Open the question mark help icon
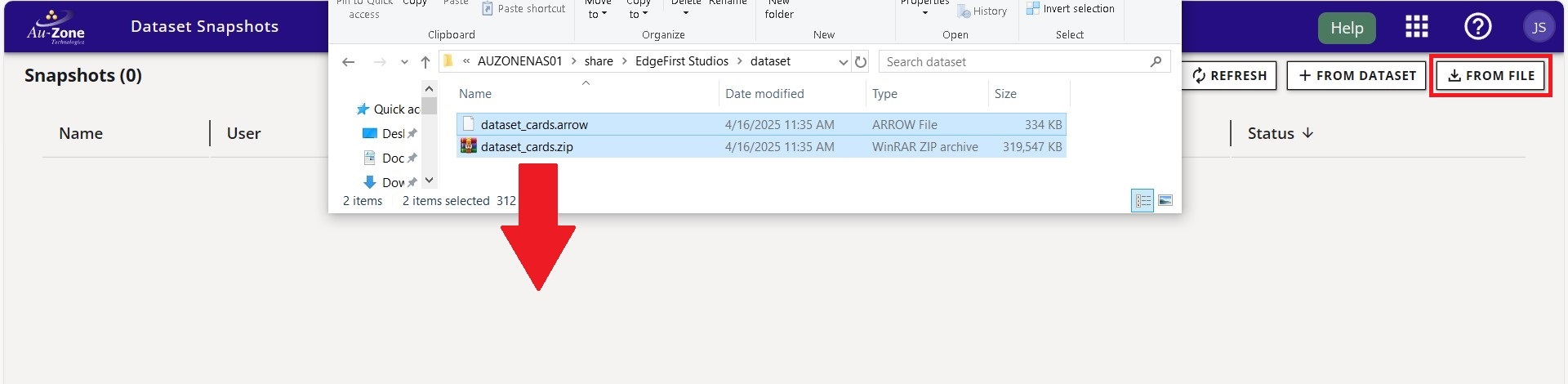Viewport: 1568px width, 384px height. (x=1478, y=27)
